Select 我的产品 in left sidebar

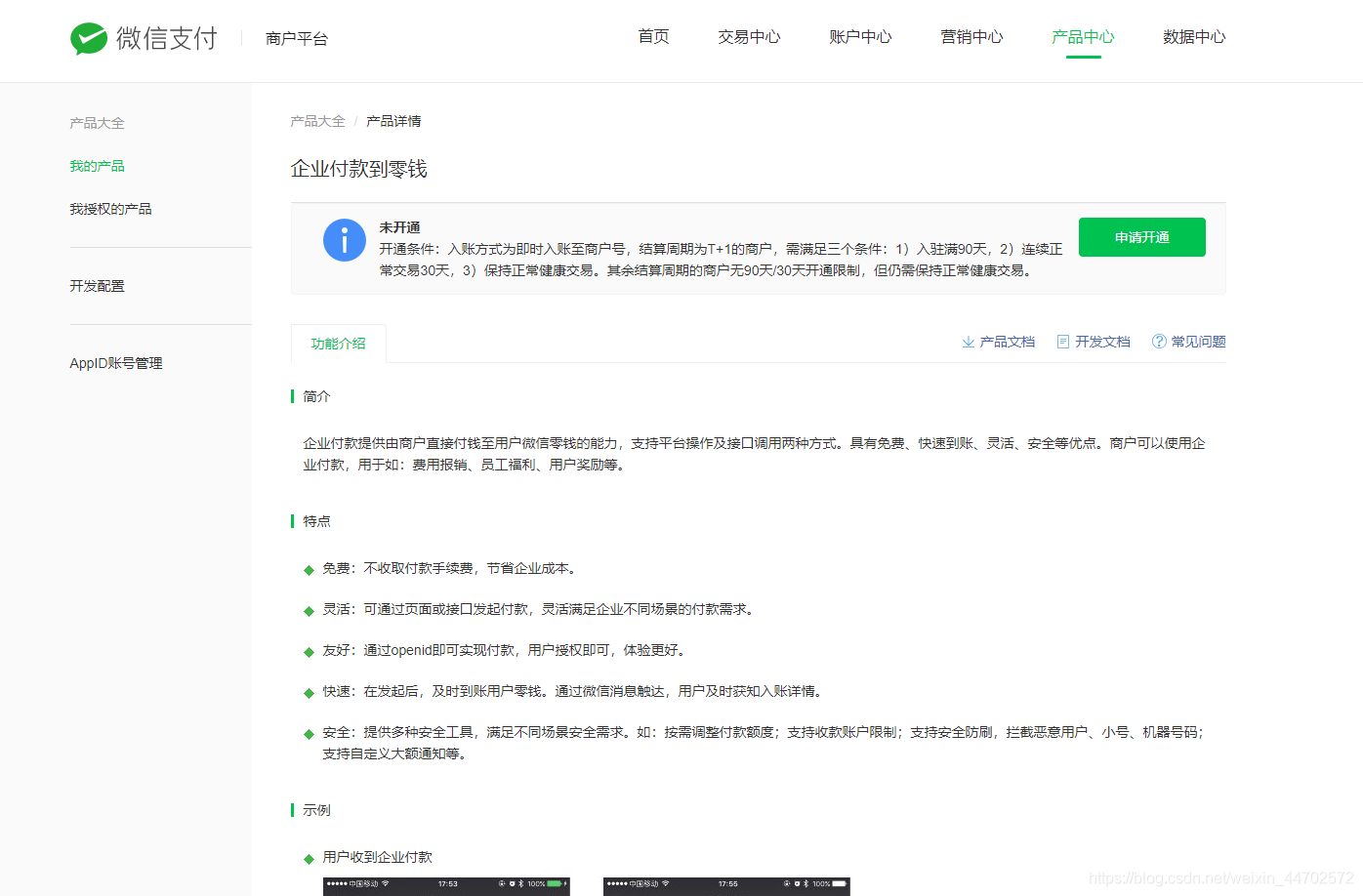coord(97,166)
